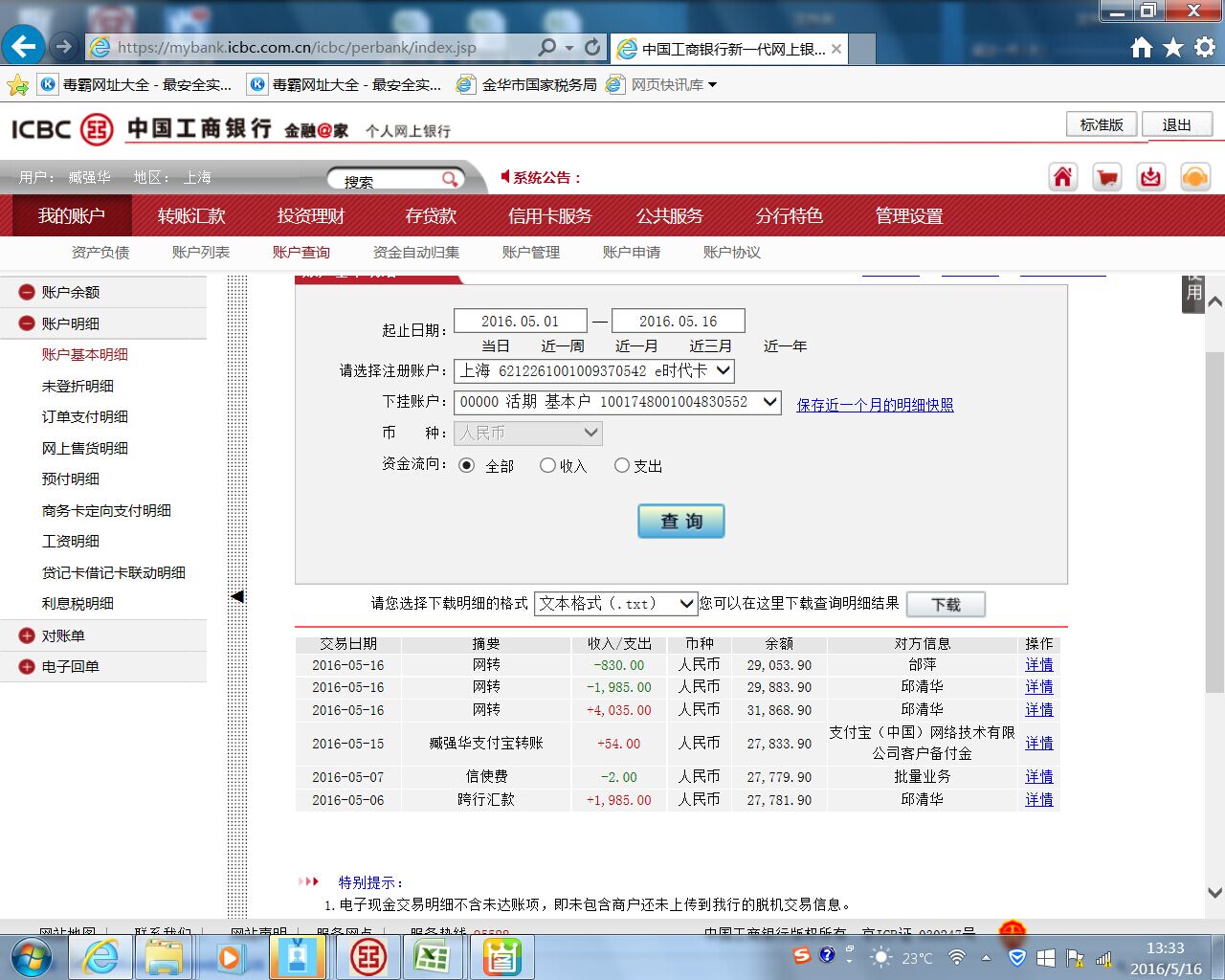This screenshot has width=1225, height=980.
Task: Select the 收入 fund flow radio button
Action: point(547,465)
